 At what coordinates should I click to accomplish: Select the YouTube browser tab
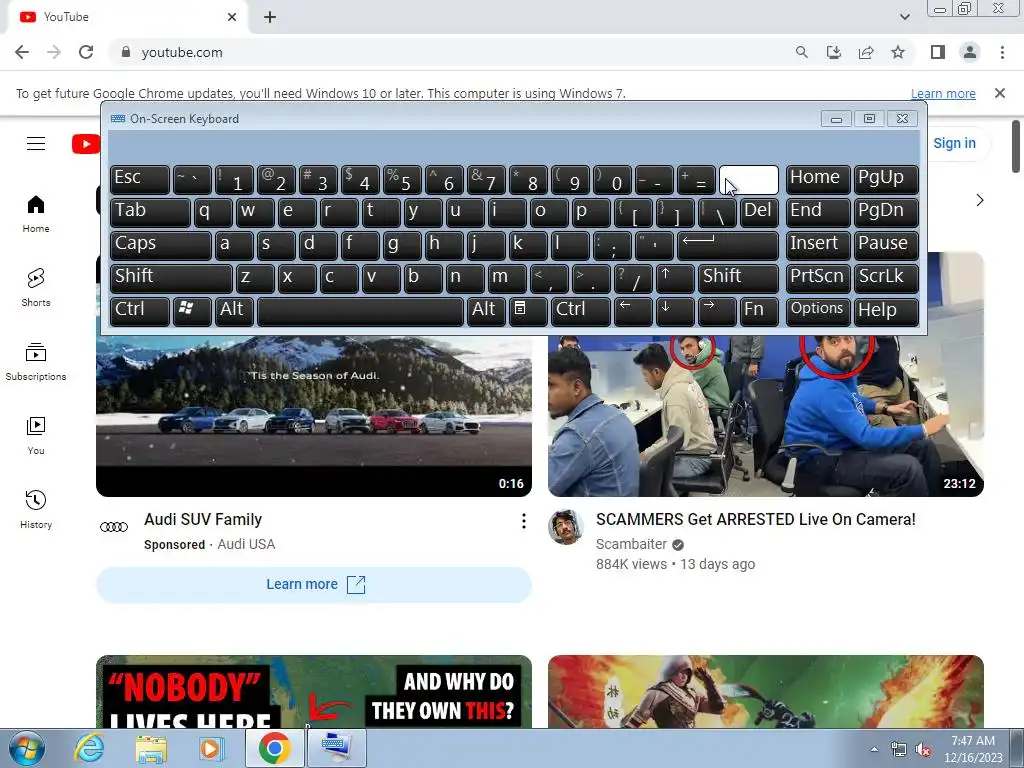click(127, 17)
